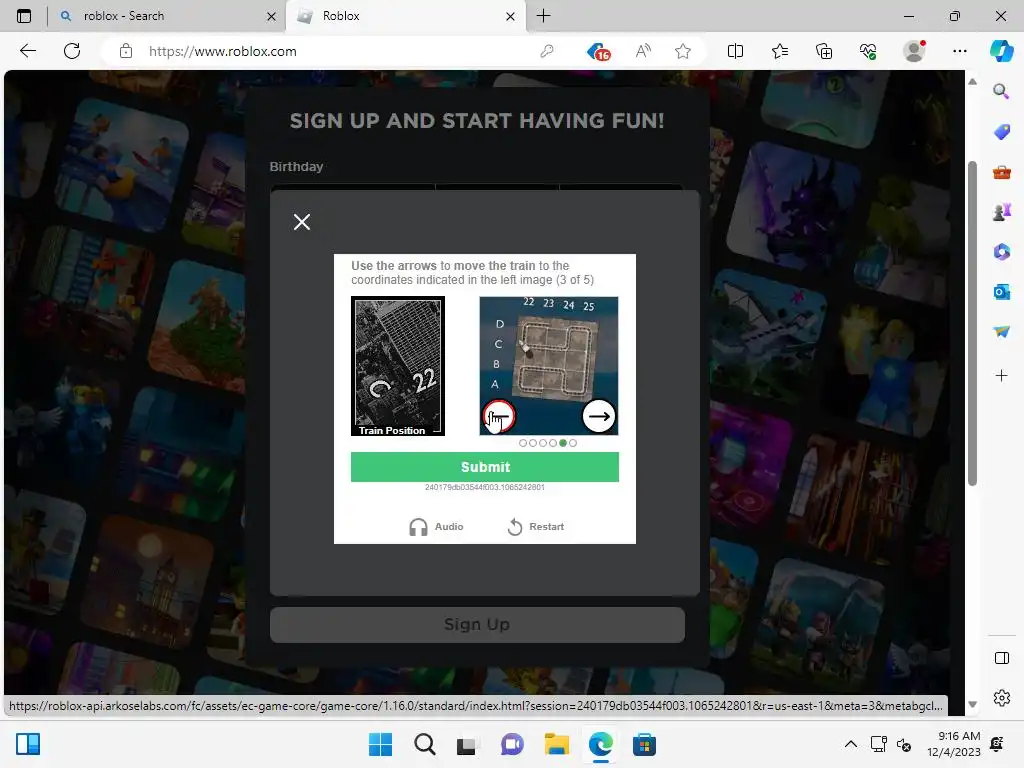The width and height of the screenshot is (1024, 768).
Task: Open sidebar settings gear
Action: (1001, 698)
